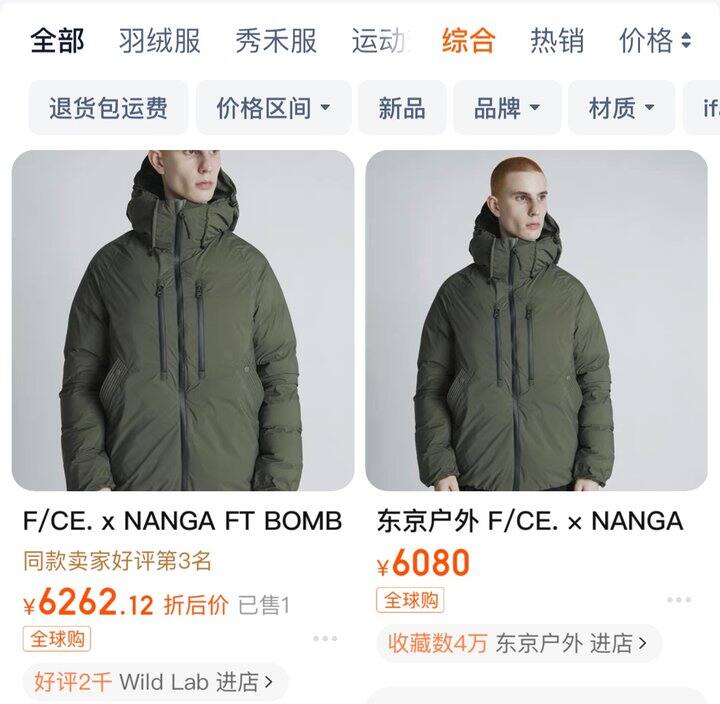Viewport: 720px width, 704px height.
Task: Expand the 价格区间 dropdown
Action: coord(274,108)
